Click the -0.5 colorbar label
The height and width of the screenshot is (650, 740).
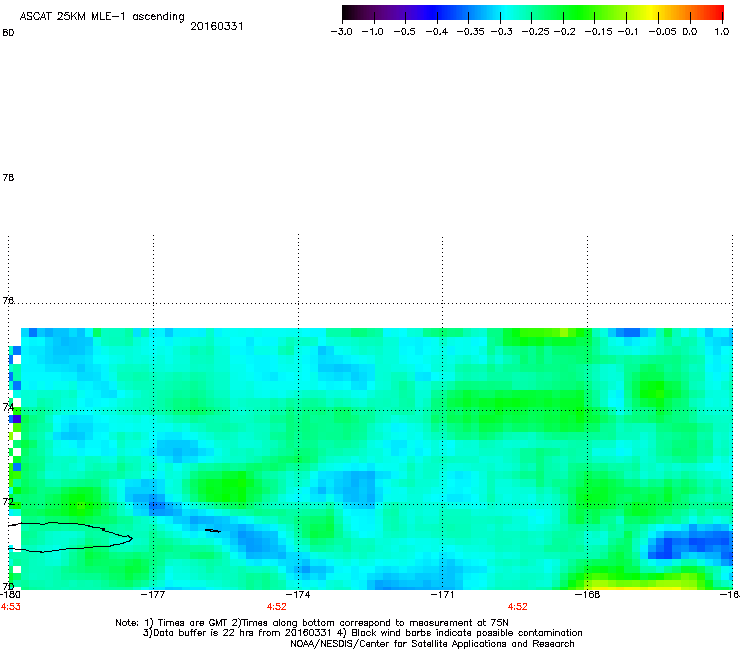click(x=404, y=32)
